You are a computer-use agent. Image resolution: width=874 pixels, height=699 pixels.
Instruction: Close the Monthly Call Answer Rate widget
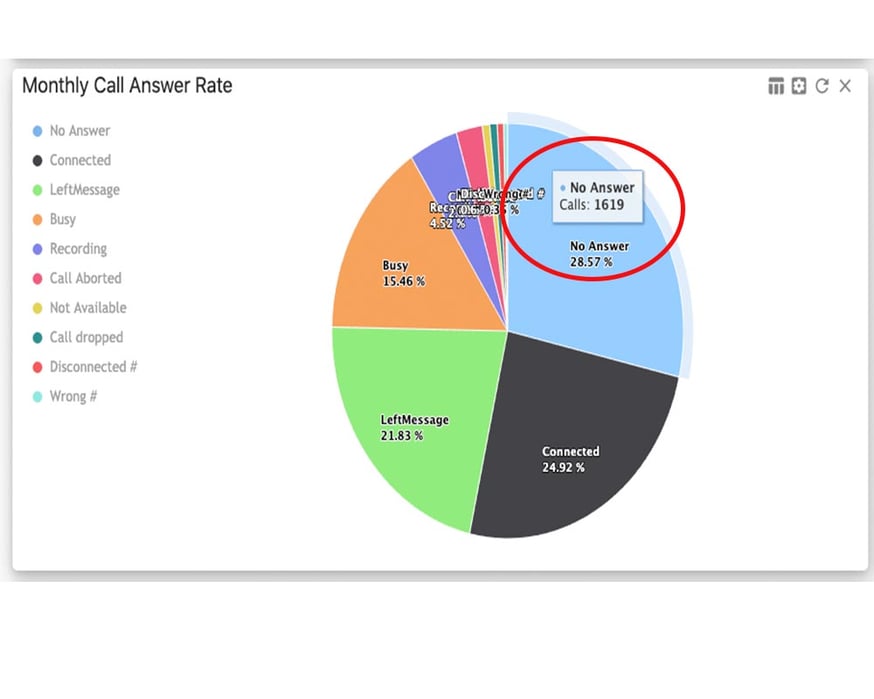click(845, 86)
